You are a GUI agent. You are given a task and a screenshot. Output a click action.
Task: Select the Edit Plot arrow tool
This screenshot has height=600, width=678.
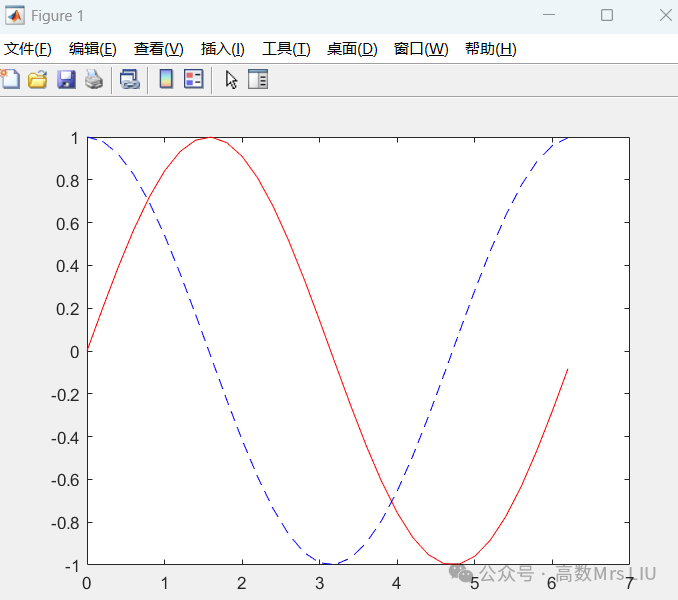point(231,80)
